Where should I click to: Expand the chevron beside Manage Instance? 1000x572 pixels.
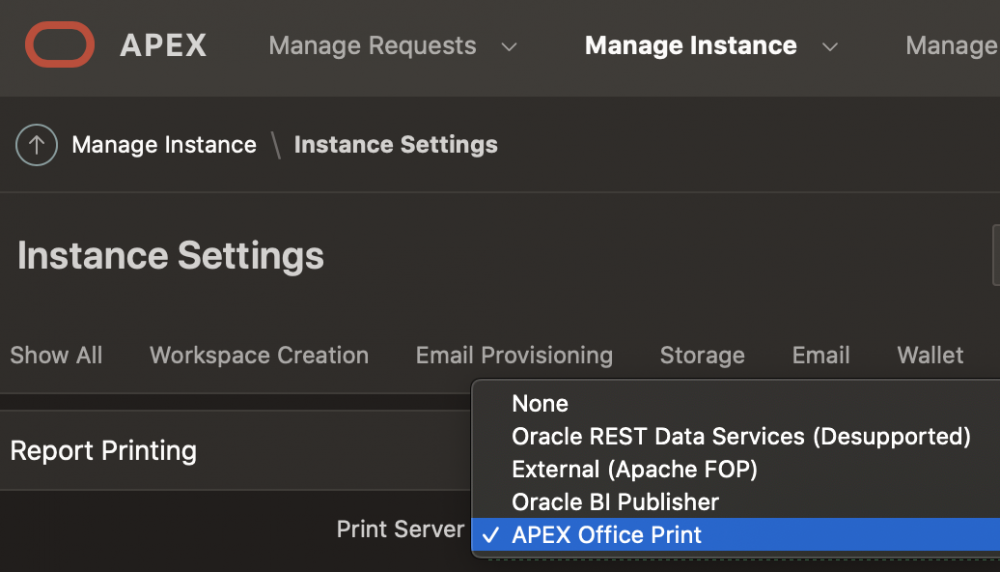(x=829, y=47)
